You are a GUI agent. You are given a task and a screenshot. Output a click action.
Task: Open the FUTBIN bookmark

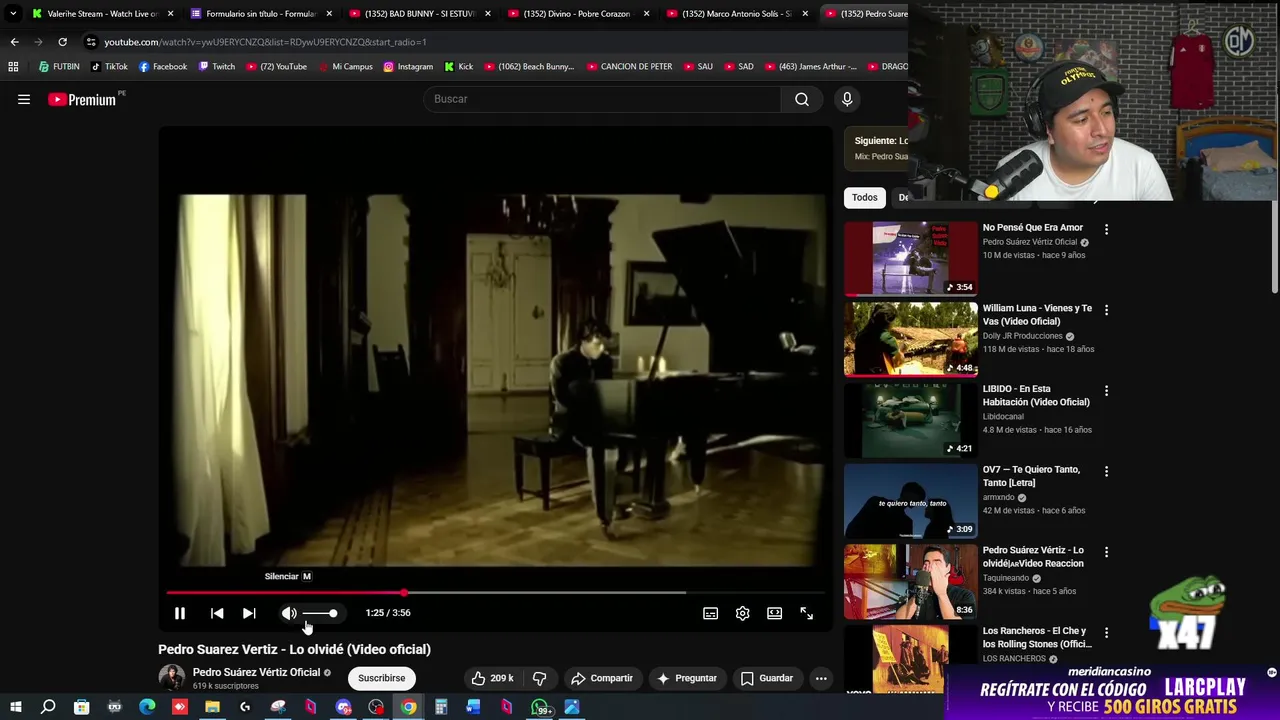tap(59, 67)
